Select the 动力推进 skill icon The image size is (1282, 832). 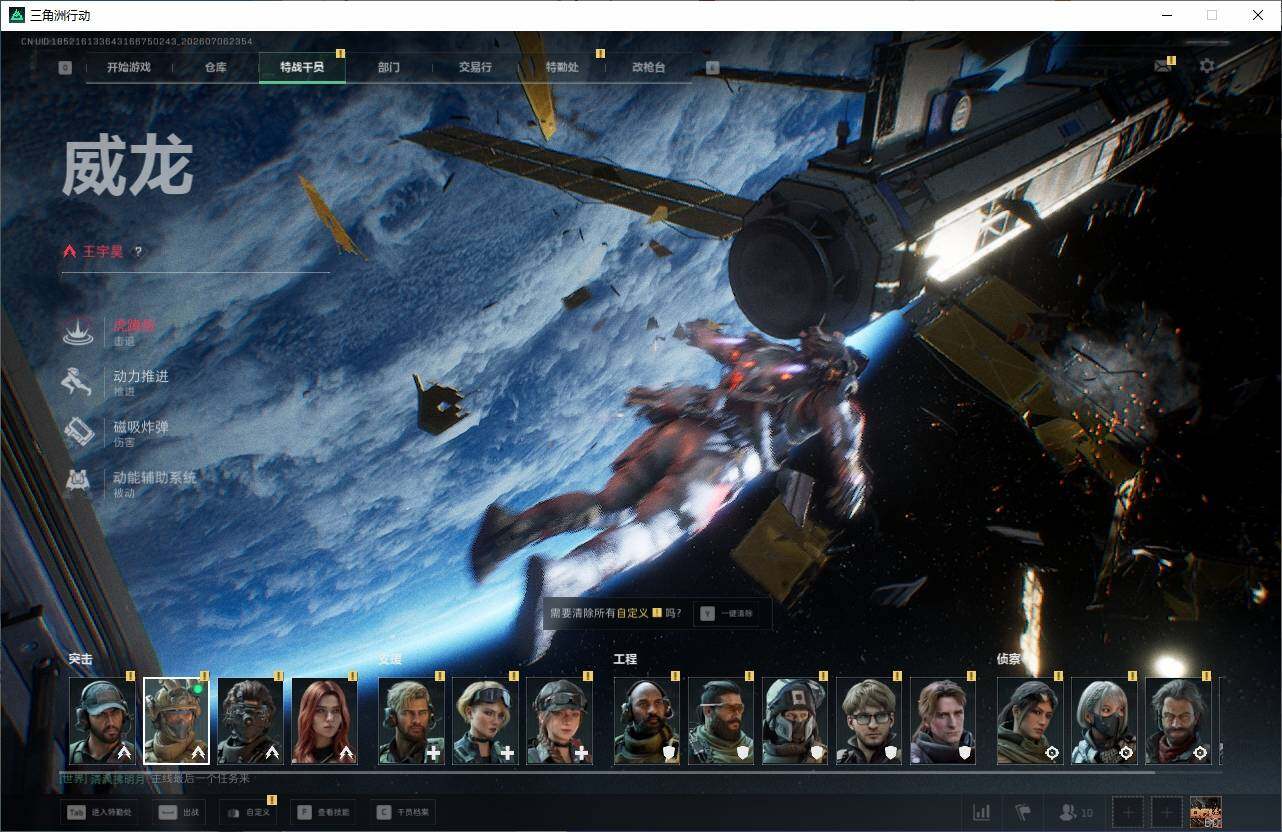pos(78,383)
